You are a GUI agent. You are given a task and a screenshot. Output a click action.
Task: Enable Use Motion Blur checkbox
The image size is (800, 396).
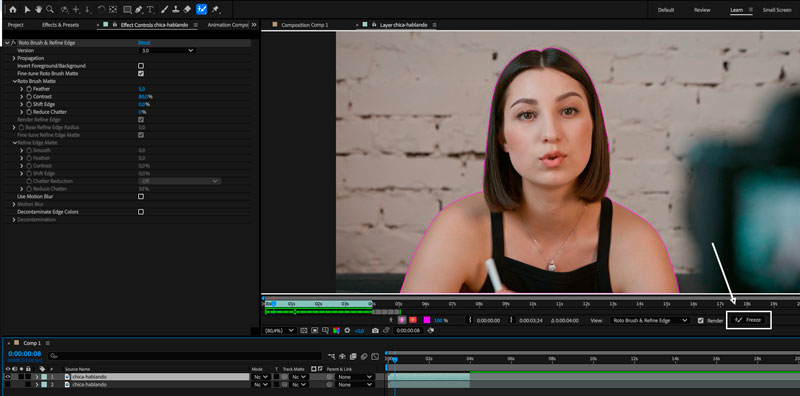point(141,196)
